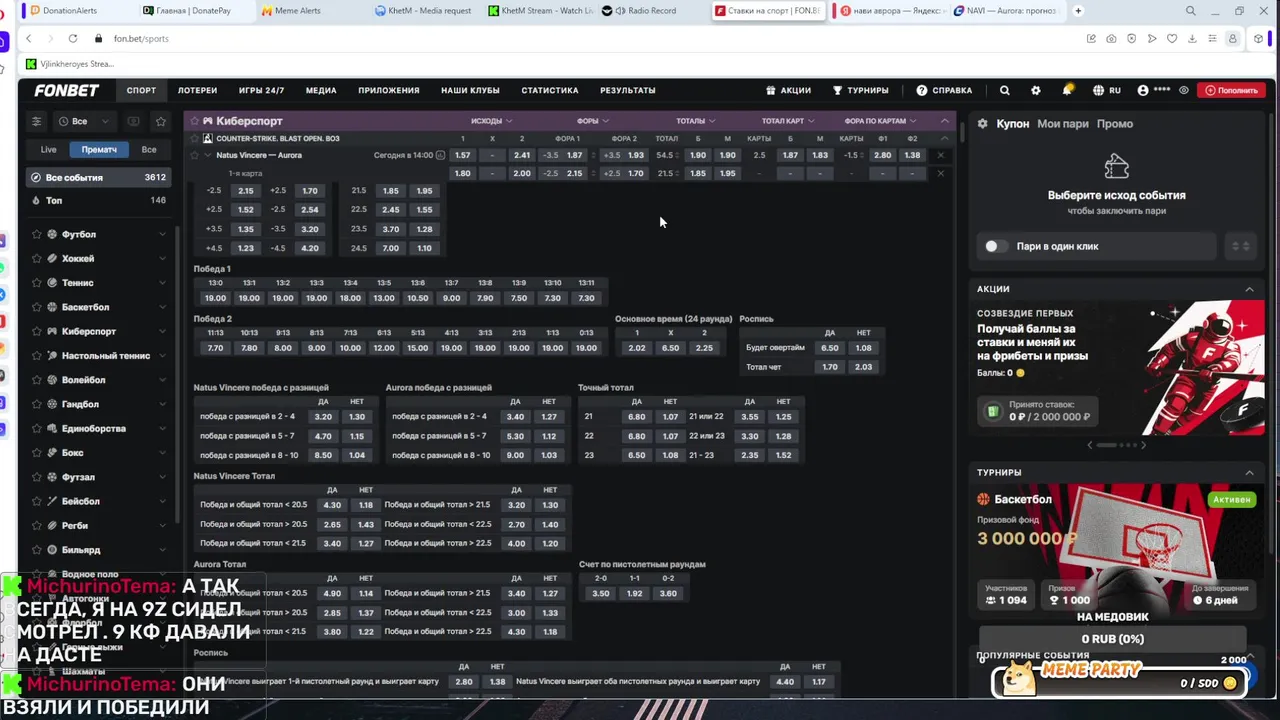Expand Футбол in the sports list
Image resolution: width=1280 pixels, height=720 pixels.
[163, 234]
